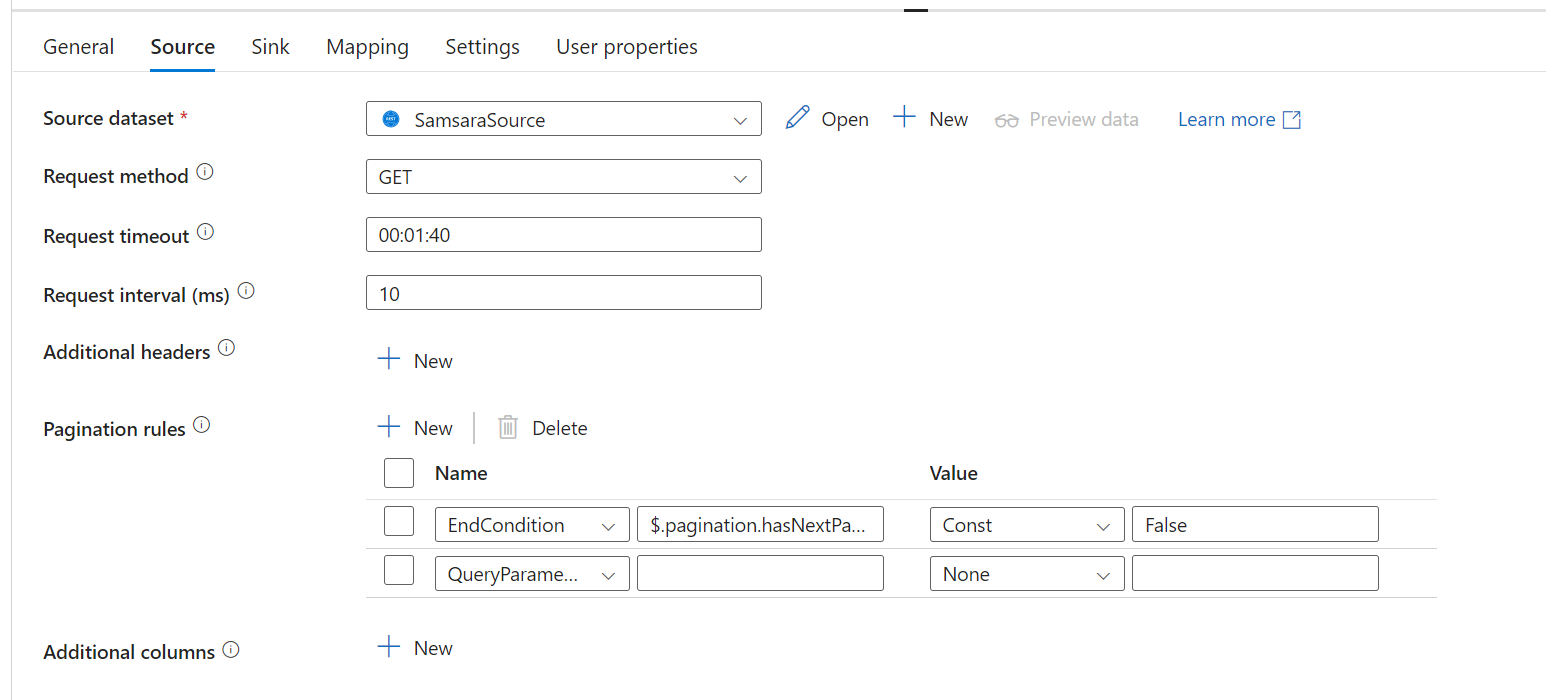Image resolution: width=1546 pixels, height=700 pixels.
Task: Click the Source dataset label
Action: click(108, 118)
